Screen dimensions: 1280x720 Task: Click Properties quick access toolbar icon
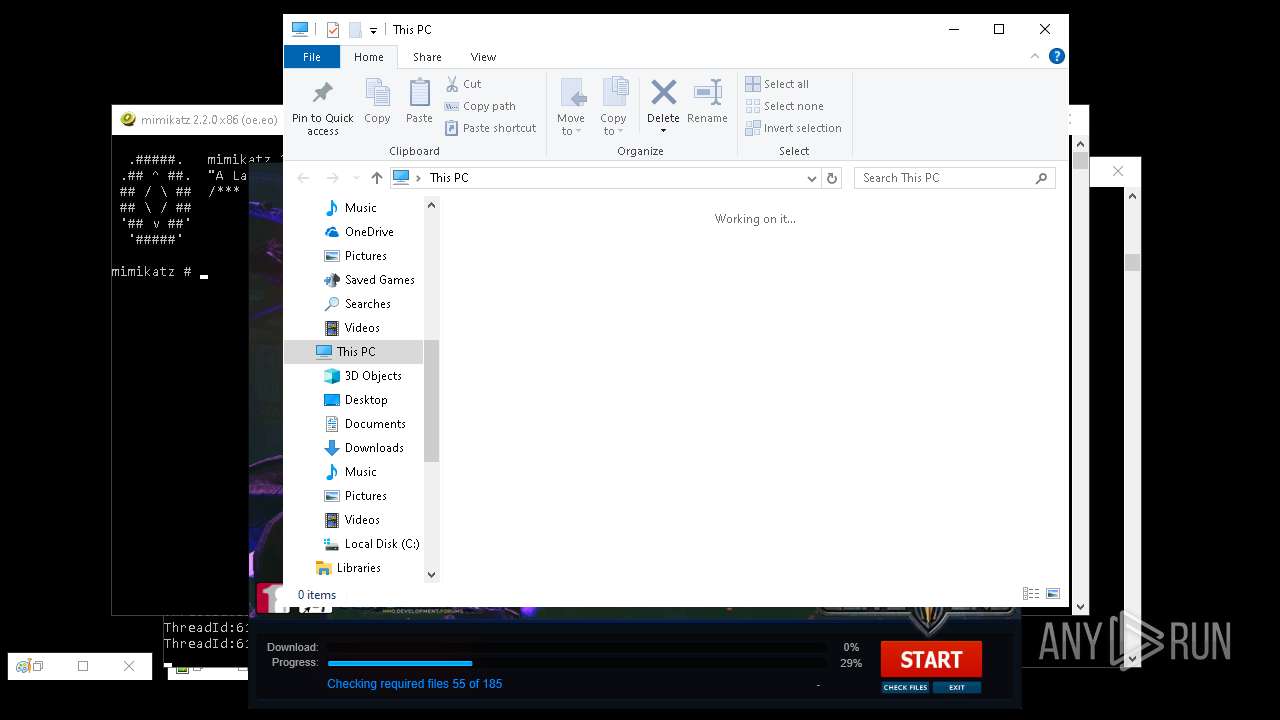pyautogui.click(x=333, y=30)
